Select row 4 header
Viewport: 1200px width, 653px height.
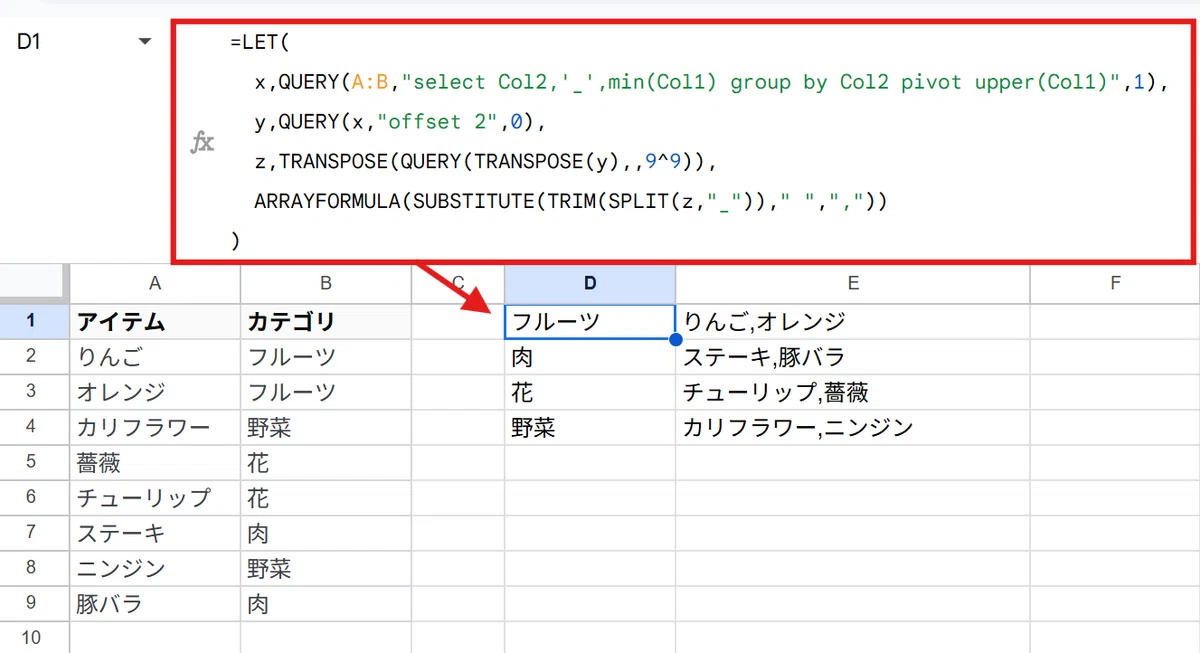tap(34, 428)
